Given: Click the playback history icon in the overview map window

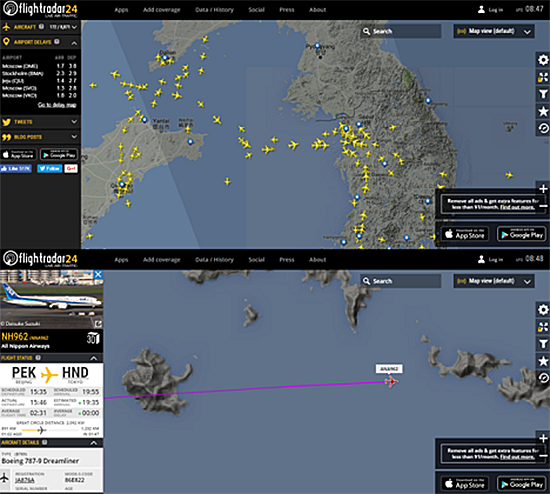Looking at the screenshot, I should [x=543, y=128].
